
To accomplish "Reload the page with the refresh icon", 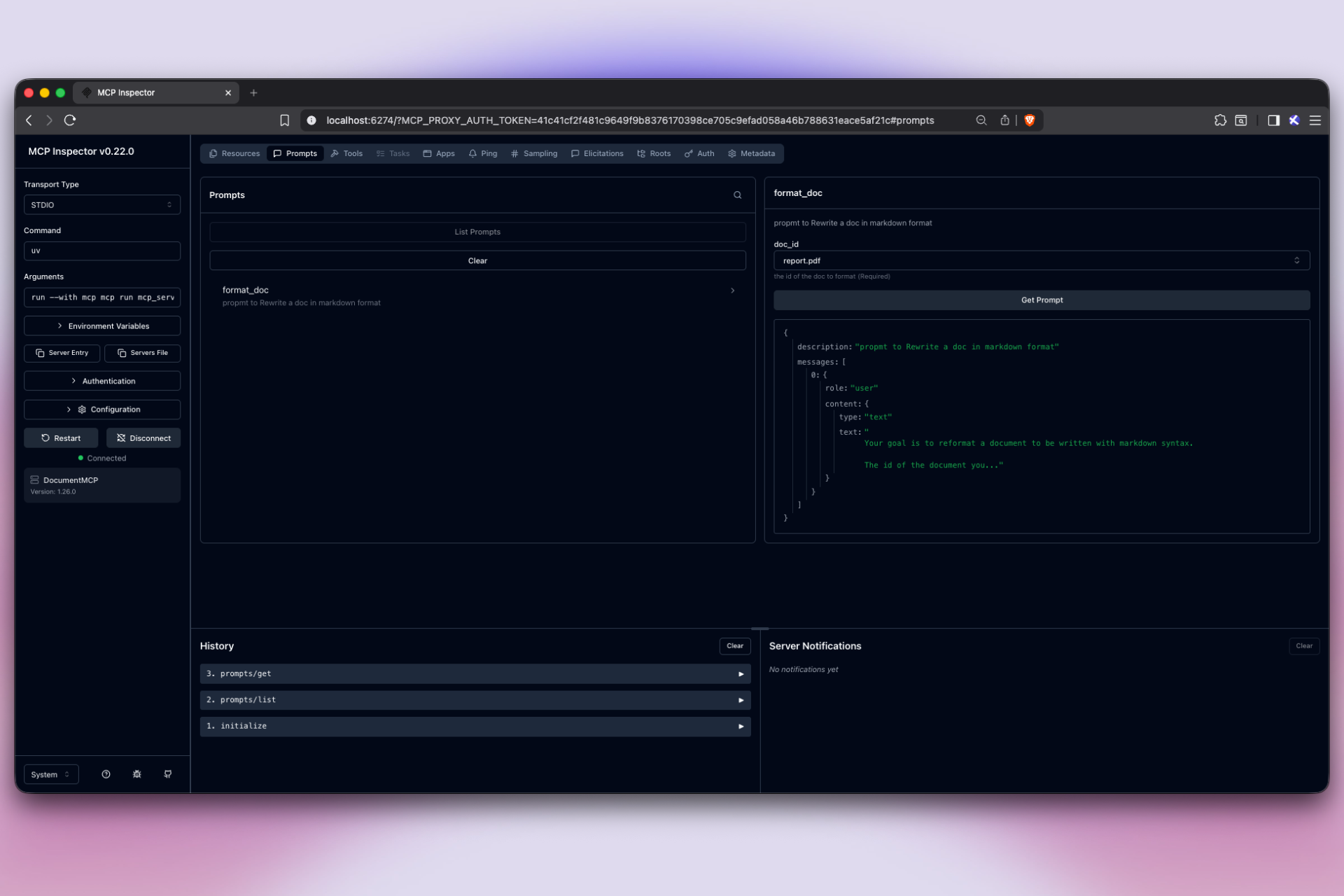I will pos(70,120).
